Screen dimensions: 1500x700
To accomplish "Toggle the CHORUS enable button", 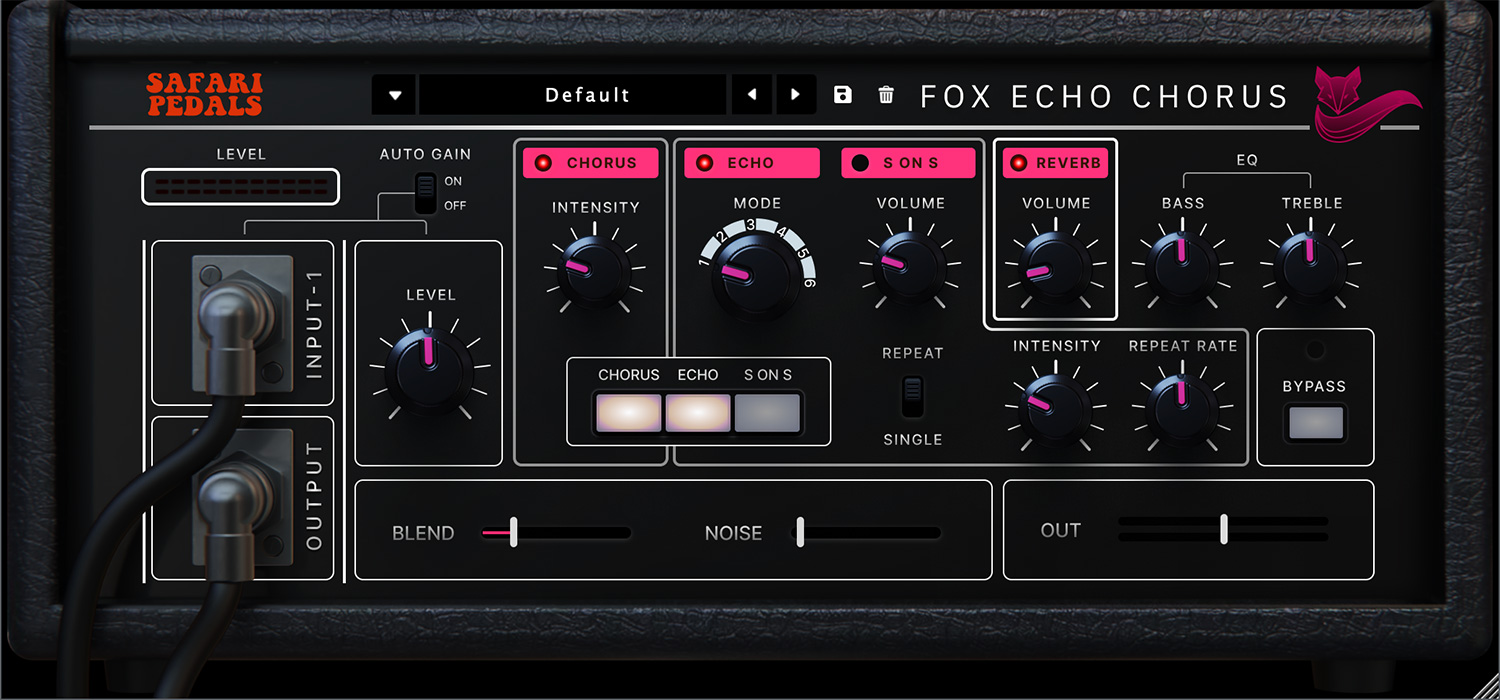I will coord(590,163).
